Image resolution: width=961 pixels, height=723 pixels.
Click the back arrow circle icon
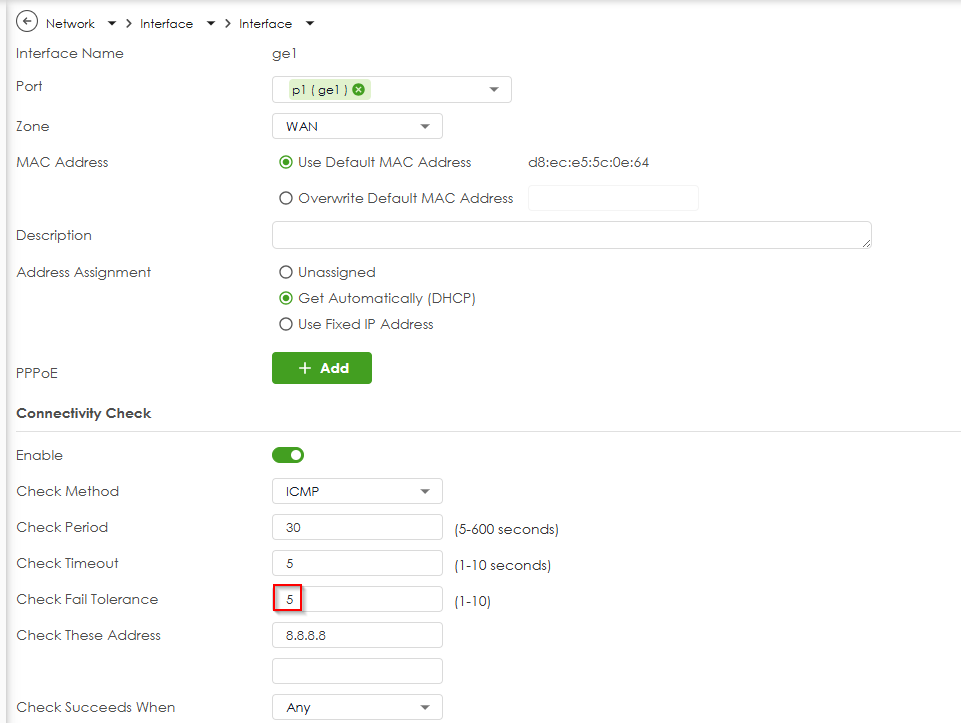pyautogui.click(x=27, y=22)
